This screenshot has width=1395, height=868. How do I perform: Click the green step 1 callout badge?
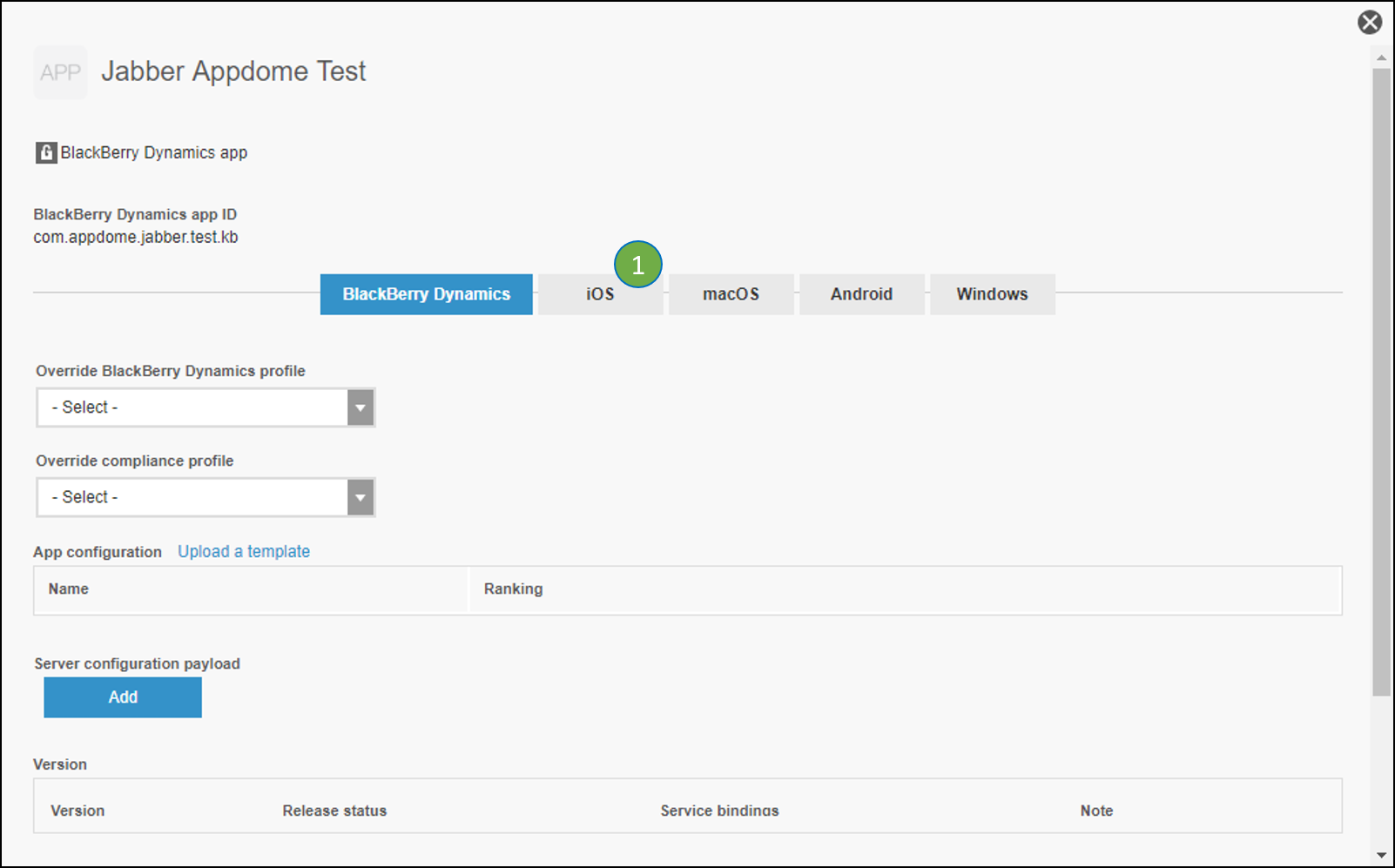638,264
